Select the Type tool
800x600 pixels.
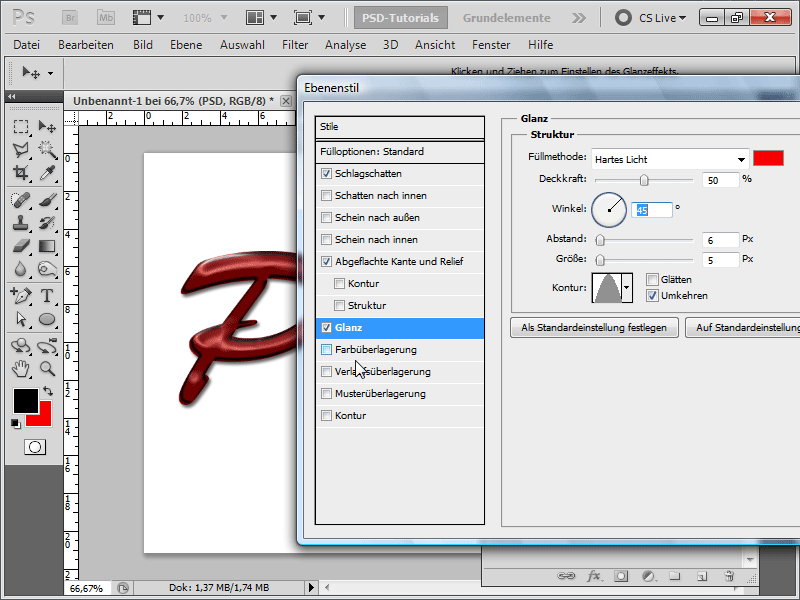(47, 295)
